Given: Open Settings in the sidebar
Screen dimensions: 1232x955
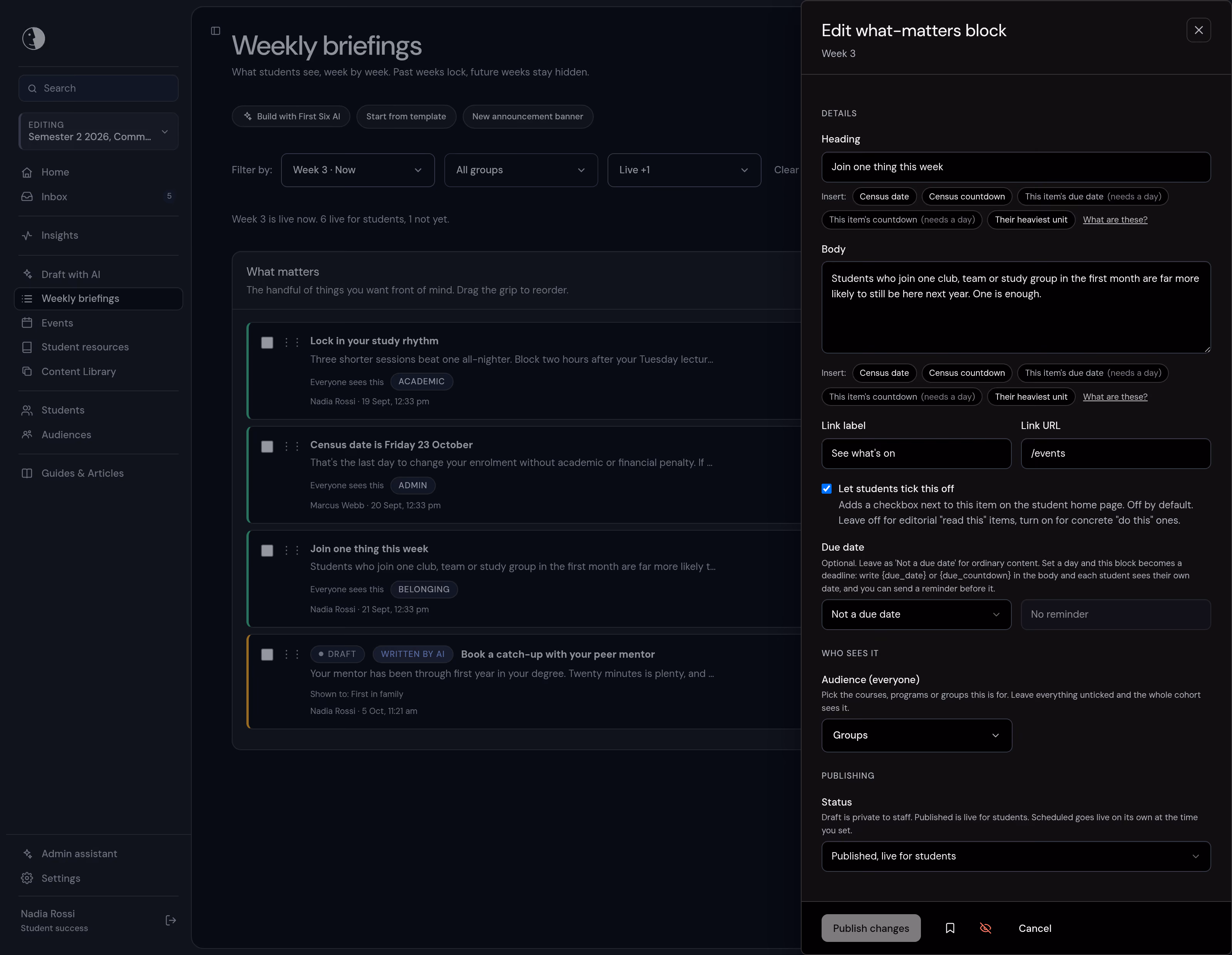Looking at the screenshot, I should click(x=98, y=878).
